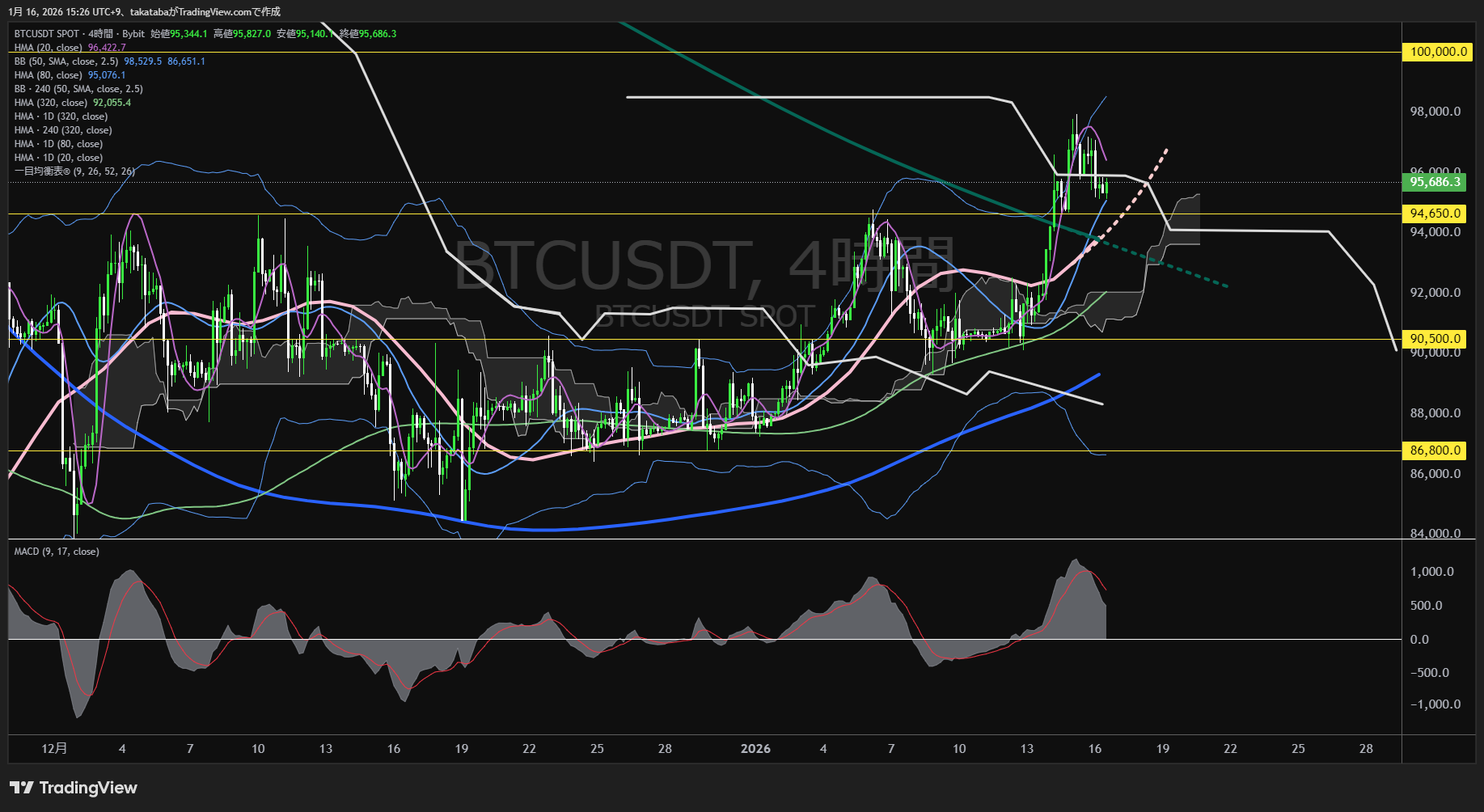Screen dimensions: 1484x812
Task: Select the 94,650.0 horizontal line price label
Action: [1435, 214]
